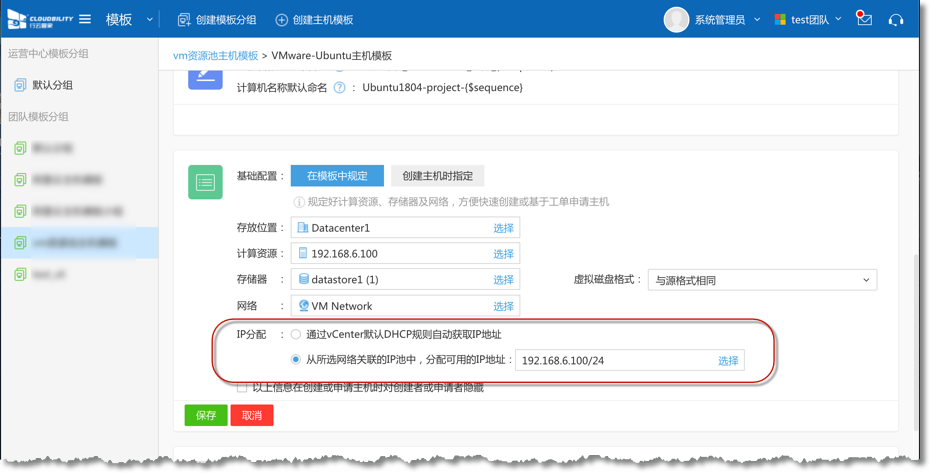The width and height of the screenshot is (930, 474).
Task: Click the IP address 192.168.6.100/24 field
Action: 612,361
